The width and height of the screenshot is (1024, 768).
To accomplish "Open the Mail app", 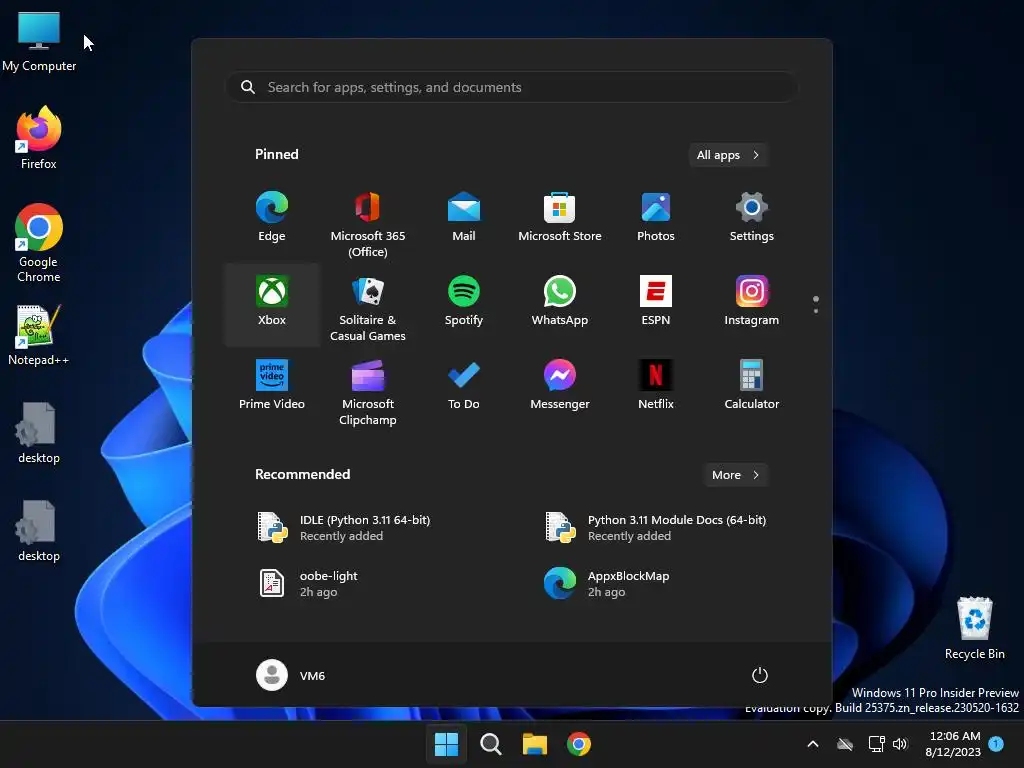I will [464, 217].
